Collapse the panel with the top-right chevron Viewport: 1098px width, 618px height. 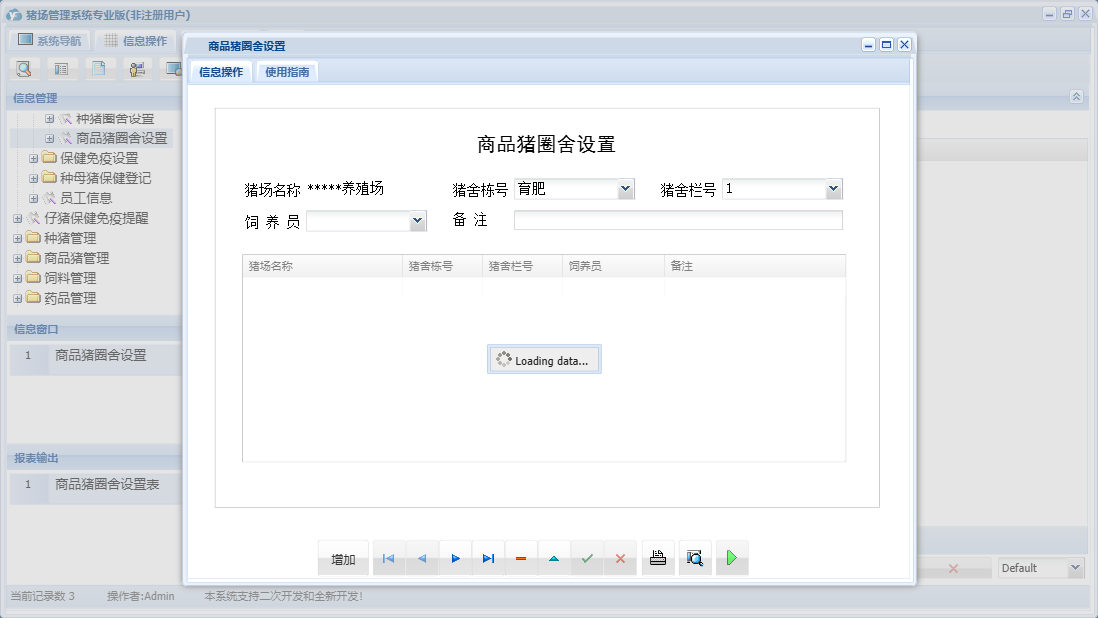tap(1076, 97)
